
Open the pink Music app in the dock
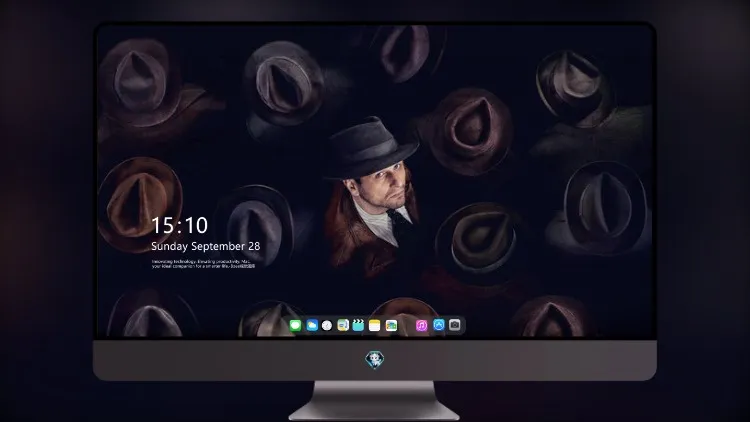coord(421,325)
